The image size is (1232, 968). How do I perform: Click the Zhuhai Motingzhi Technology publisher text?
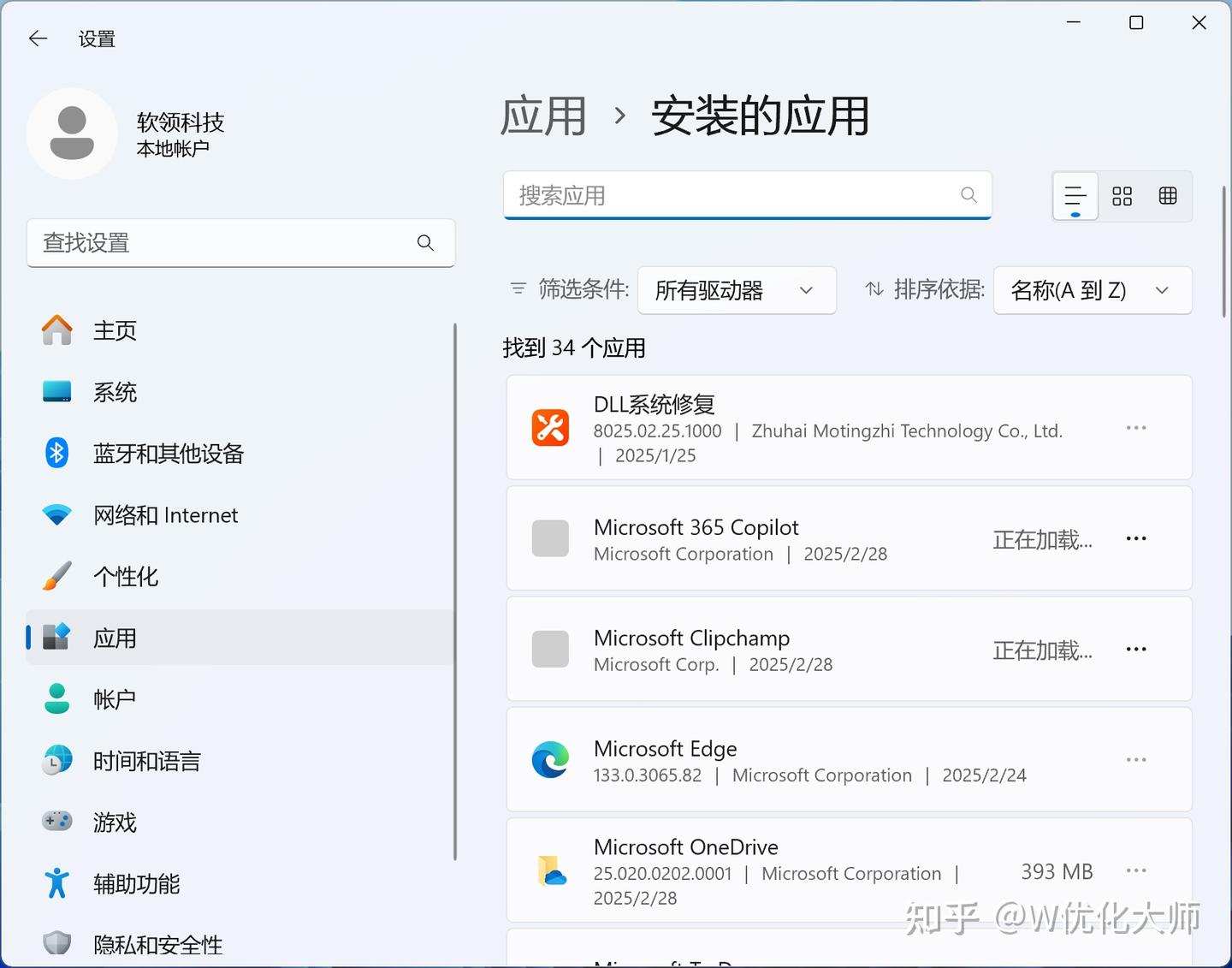pyautogui.click(x=907, y=431)
